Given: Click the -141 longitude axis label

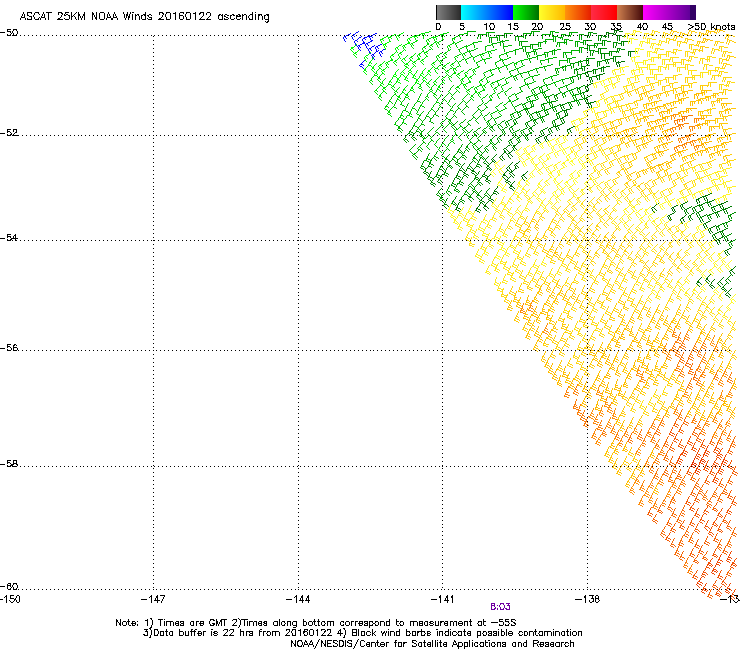Looking at the screenshot, I should point(443,599).
